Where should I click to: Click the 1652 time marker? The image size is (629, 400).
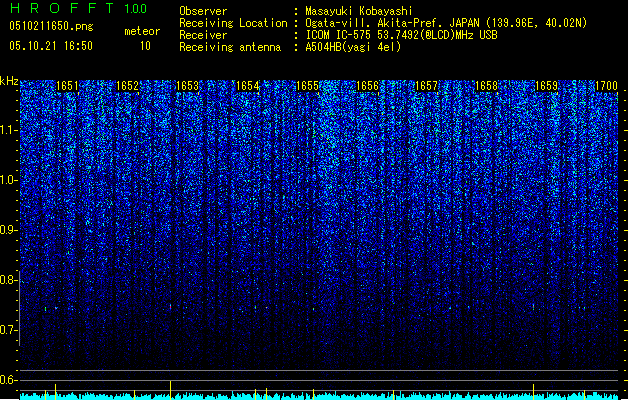pyautogui.click(x=127, y=86)
